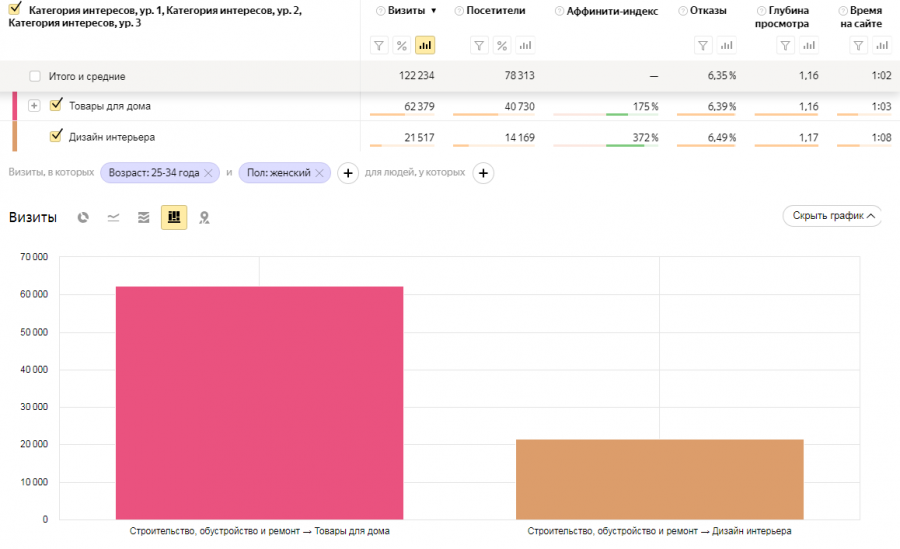Collapse chart with Скрыть график

[832, 215]
